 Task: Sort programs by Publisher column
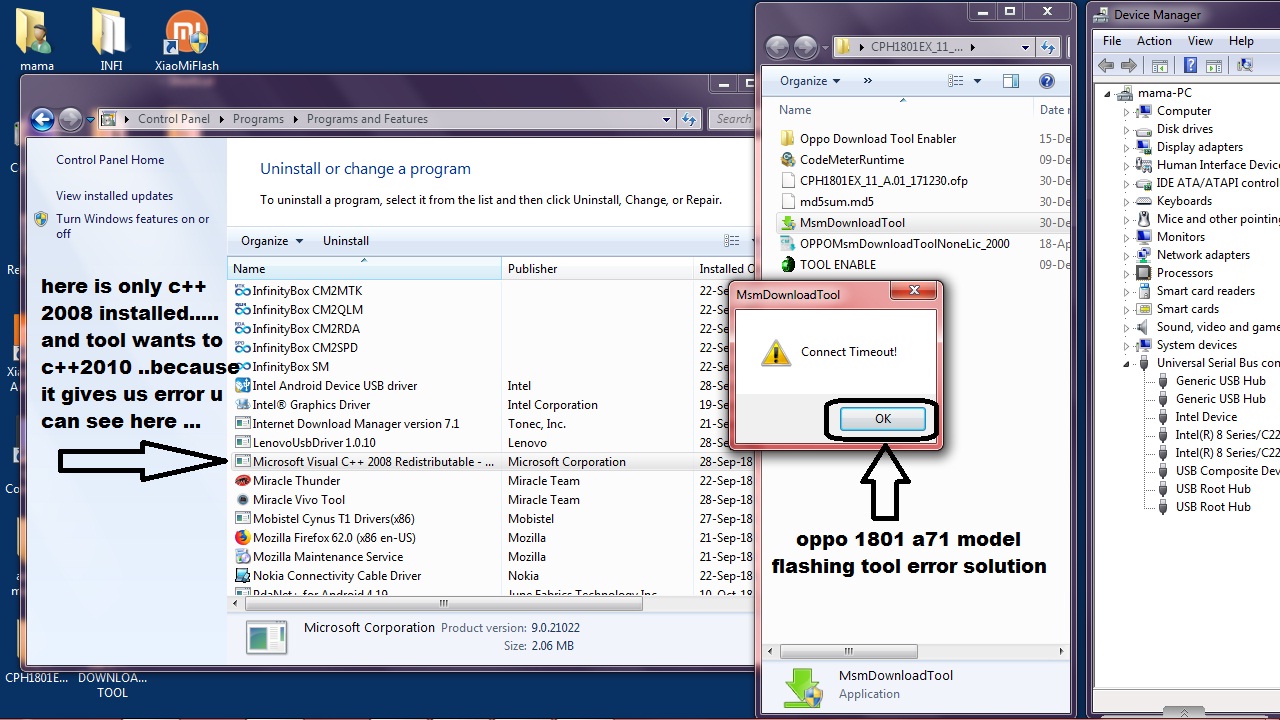pyautogui.click(x=597, y=269)
